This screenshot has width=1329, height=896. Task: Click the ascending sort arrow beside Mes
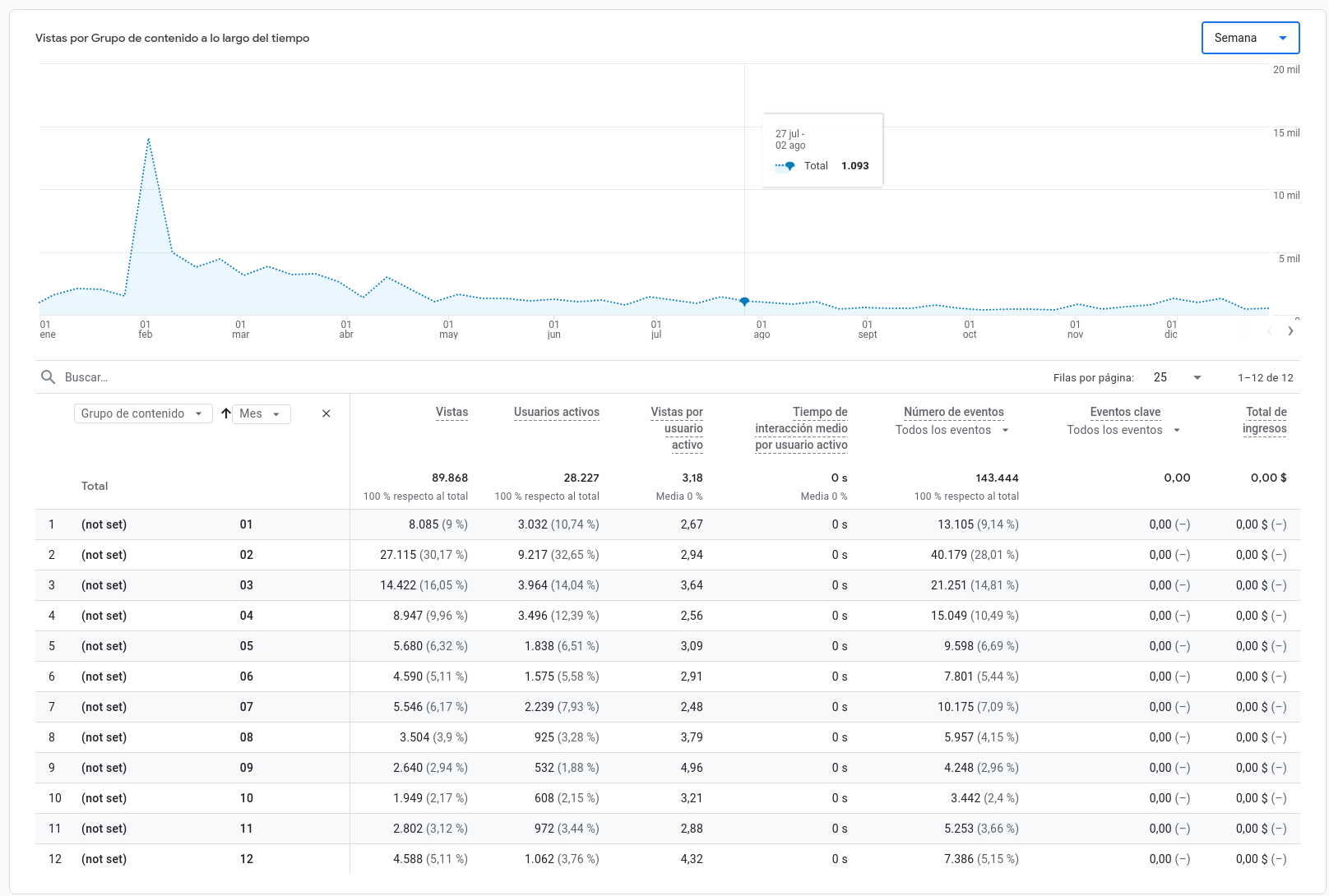[x=226, y=413]
